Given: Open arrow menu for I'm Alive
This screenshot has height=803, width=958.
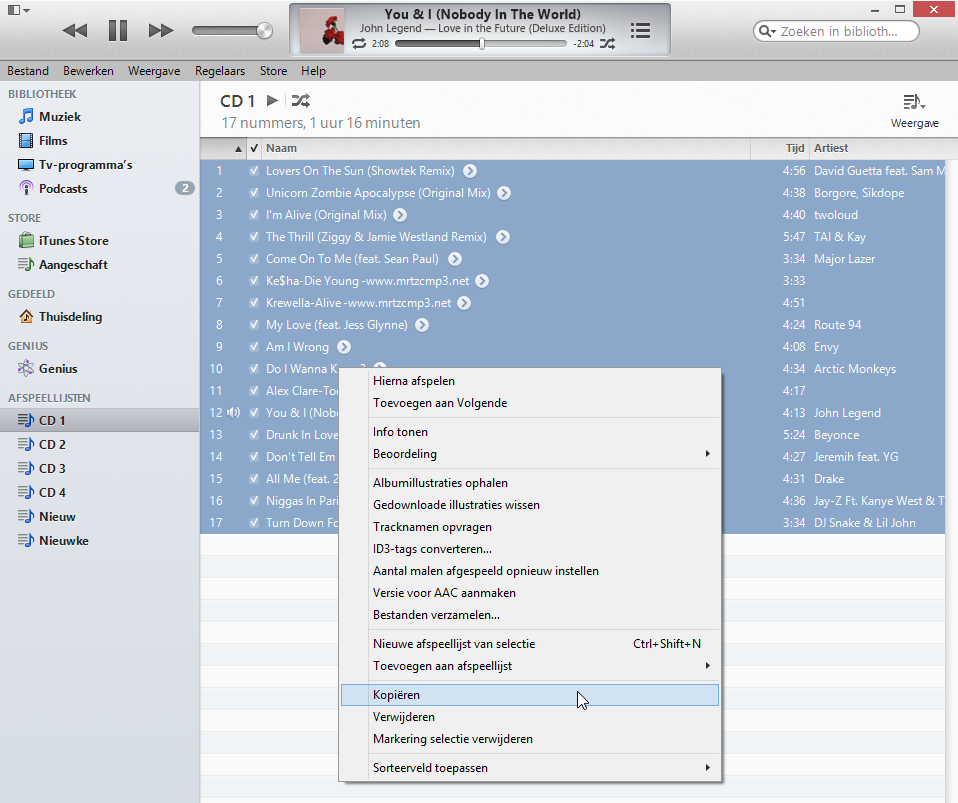Looking at the screenshot, I should [x=400, y=215].
